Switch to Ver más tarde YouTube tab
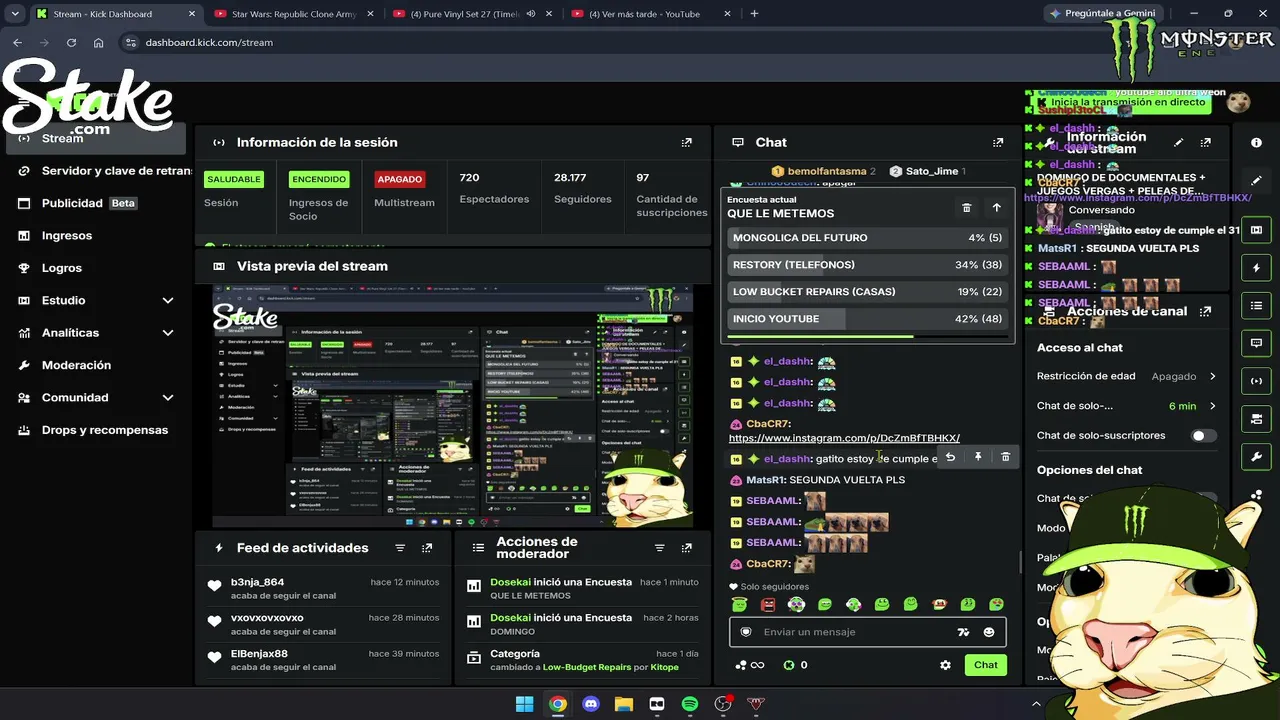 point(648,14)
